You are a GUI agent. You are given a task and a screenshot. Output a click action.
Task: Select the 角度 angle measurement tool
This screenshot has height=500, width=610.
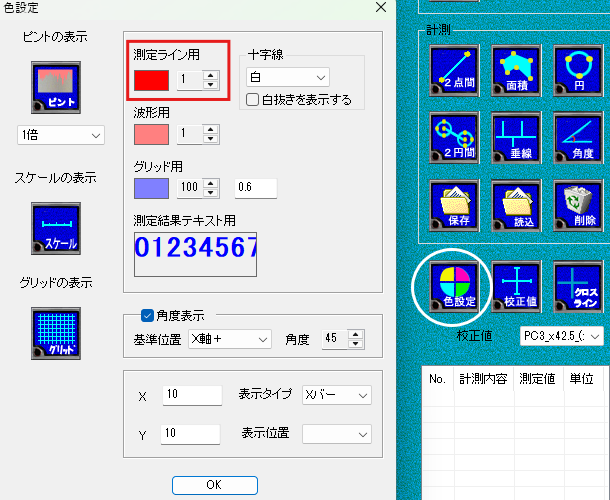tap(578, 138)
